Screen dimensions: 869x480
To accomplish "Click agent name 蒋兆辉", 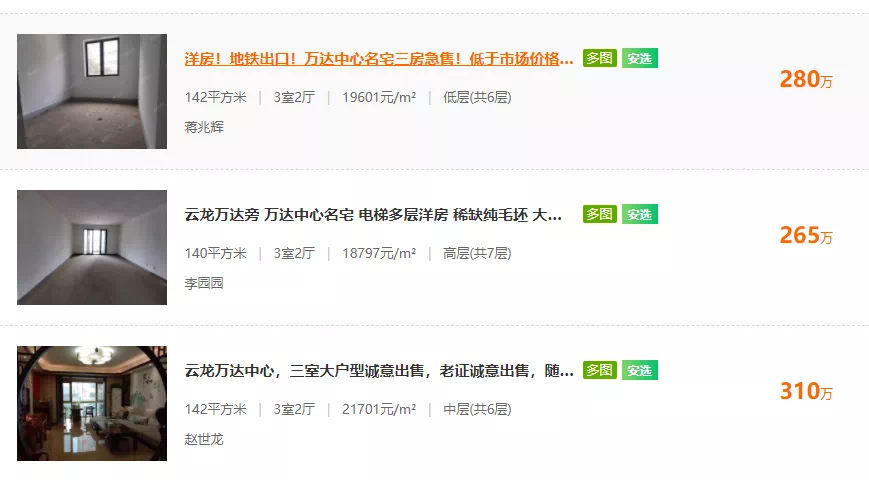I will click(204, 127).
